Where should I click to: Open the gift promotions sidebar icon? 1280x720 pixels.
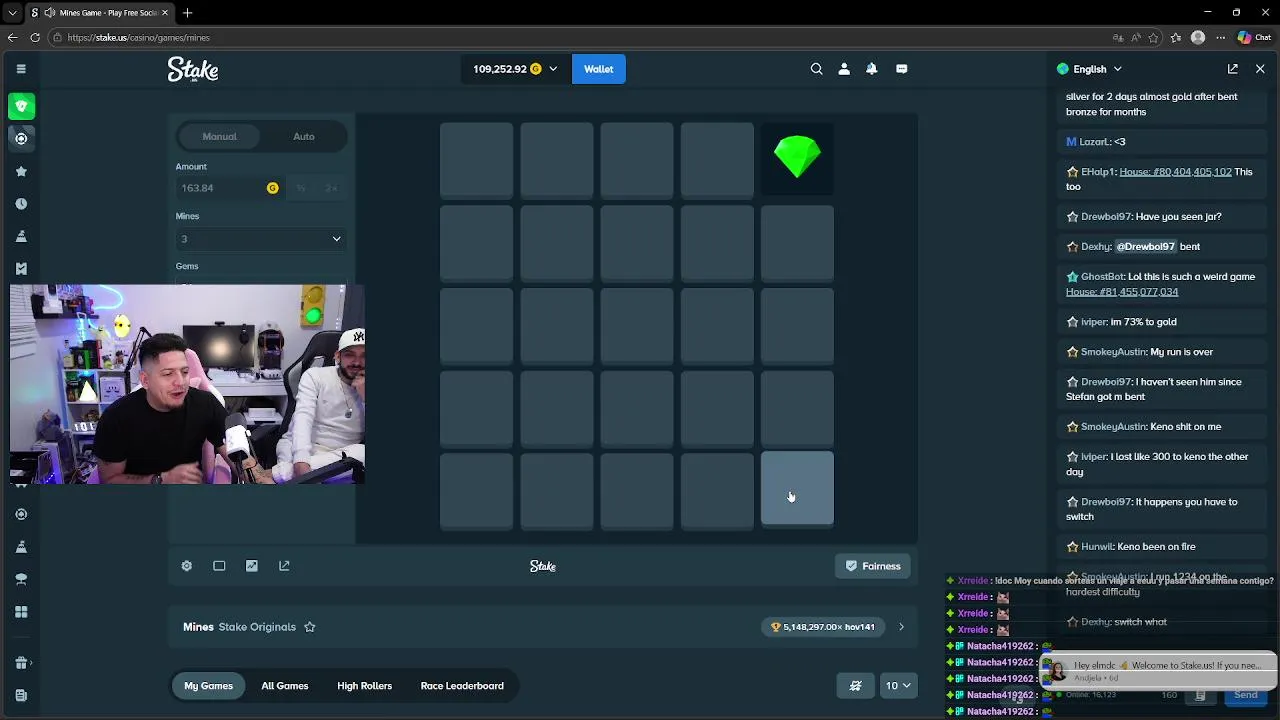coord(21,663)
